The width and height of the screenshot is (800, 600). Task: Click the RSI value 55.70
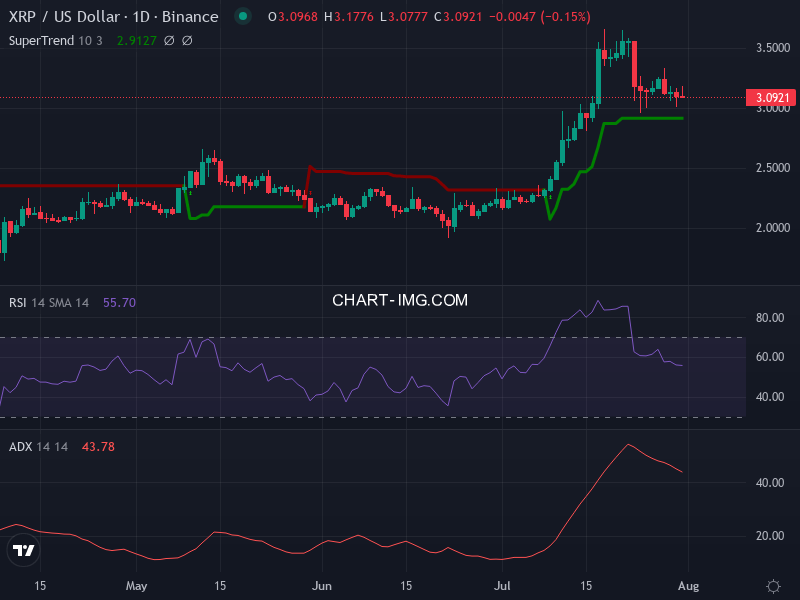pyautogui.click(x=119, y=303)
